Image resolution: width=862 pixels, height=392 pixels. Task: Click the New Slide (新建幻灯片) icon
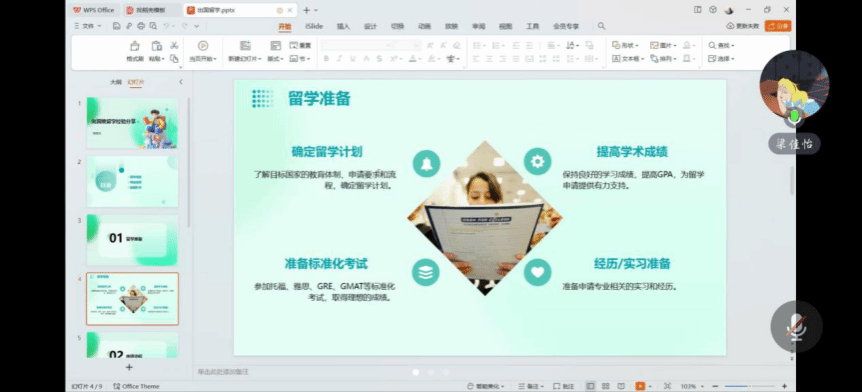click(x=245, y=46)
